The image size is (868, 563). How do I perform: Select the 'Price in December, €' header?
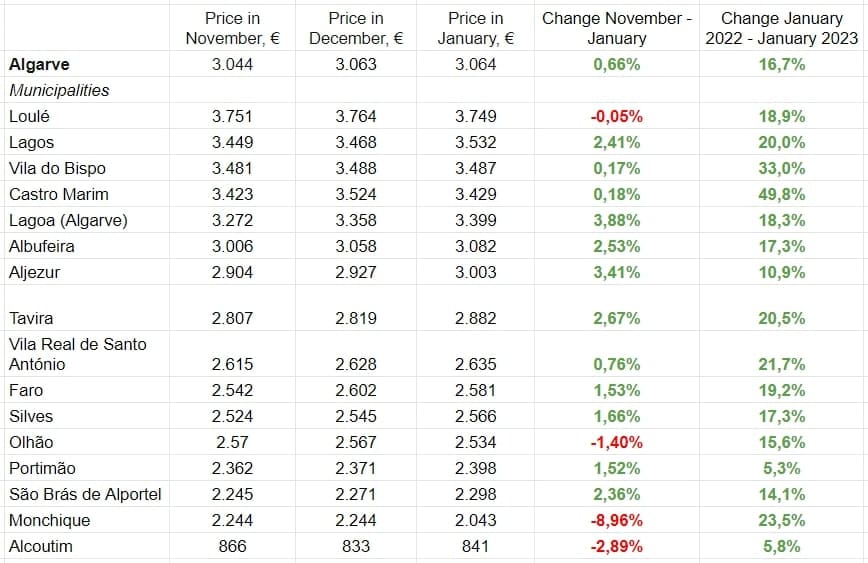(x=355, y=28)
